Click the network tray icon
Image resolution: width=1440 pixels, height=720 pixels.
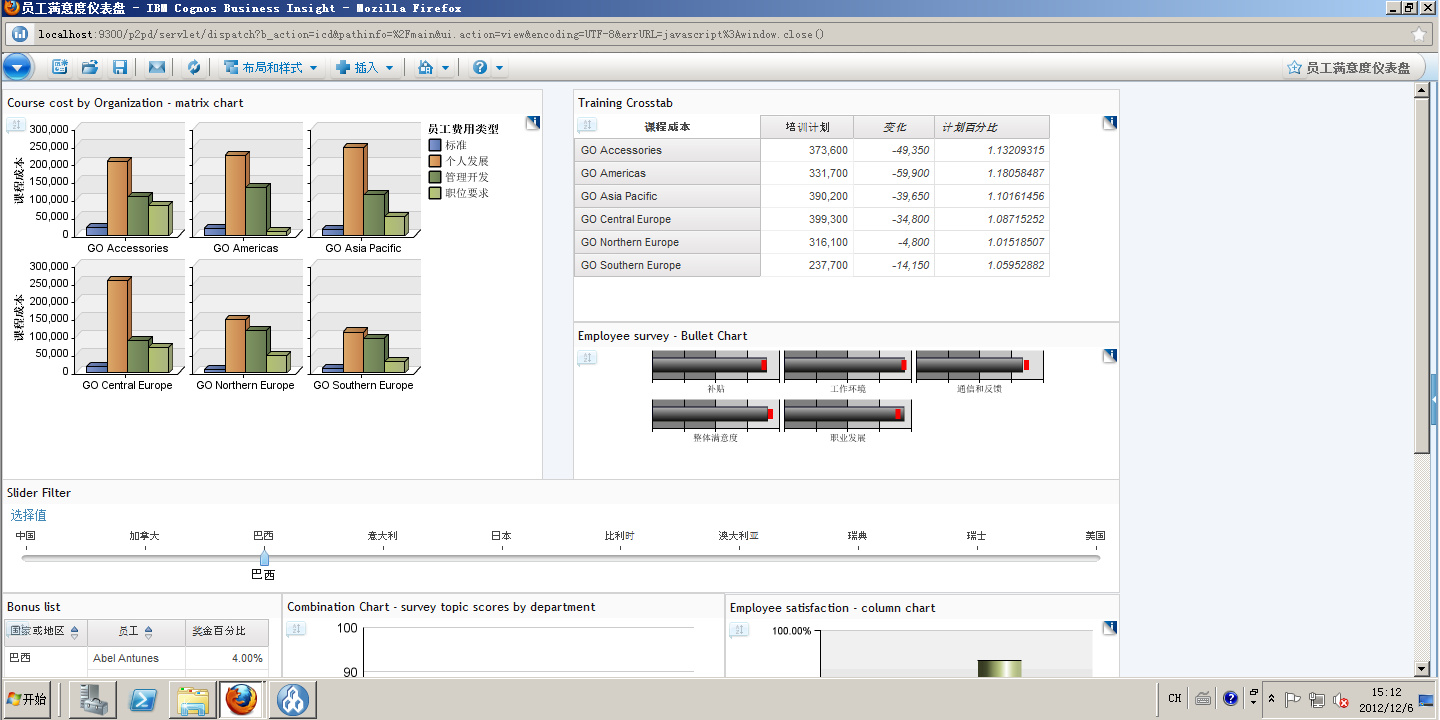1317,700
